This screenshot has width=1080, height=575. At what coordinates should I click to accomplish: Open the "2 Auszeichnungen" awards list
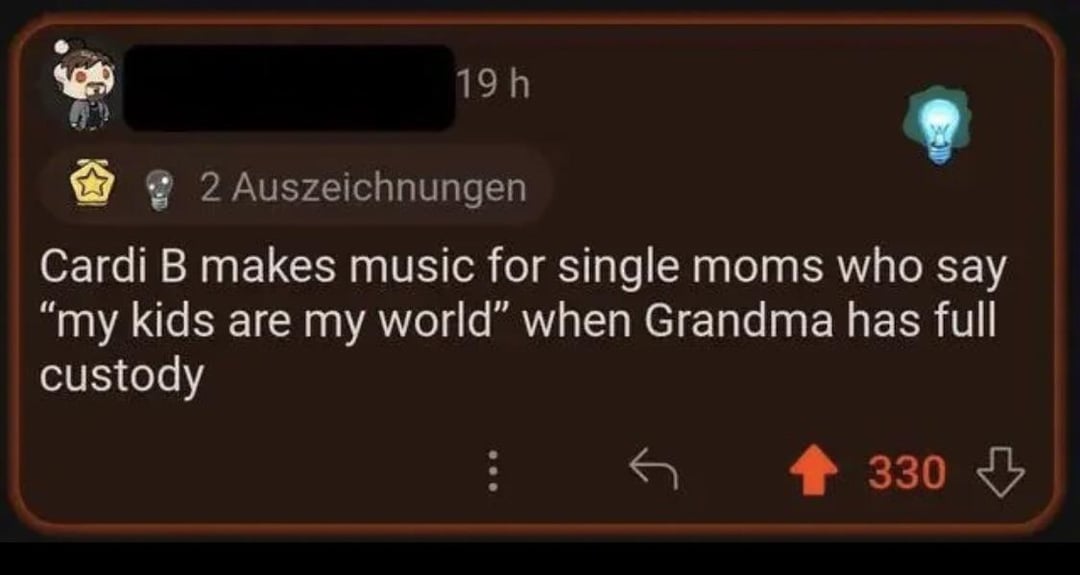point(363,187)
